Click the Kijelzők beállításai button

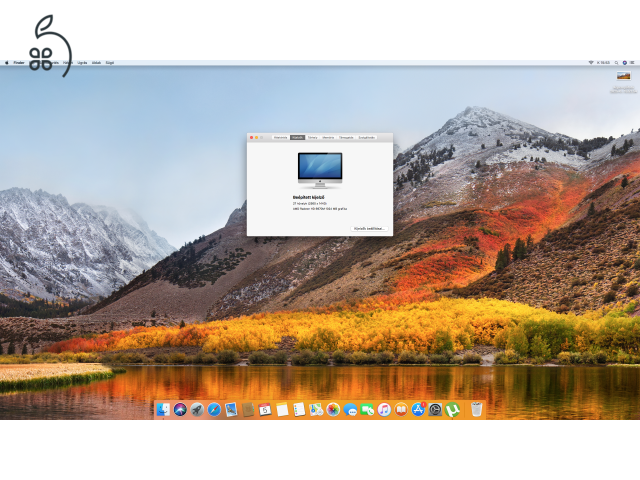pos(369,229)
